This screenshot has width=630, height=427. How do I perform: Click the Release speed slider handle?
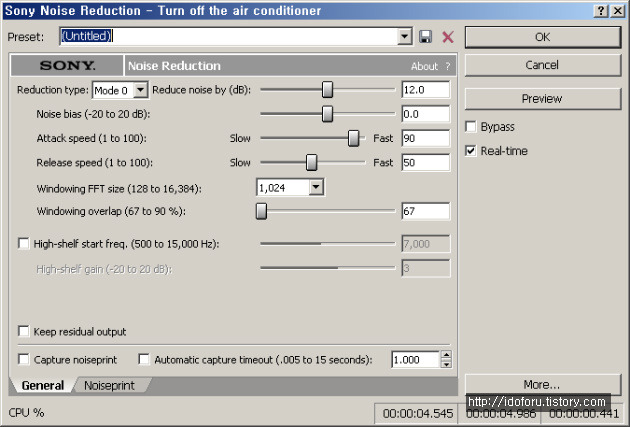point(311,163)
